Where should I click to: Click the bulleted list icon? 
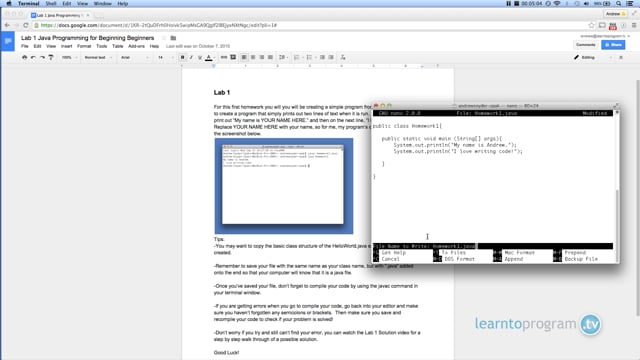coord(310,58)
